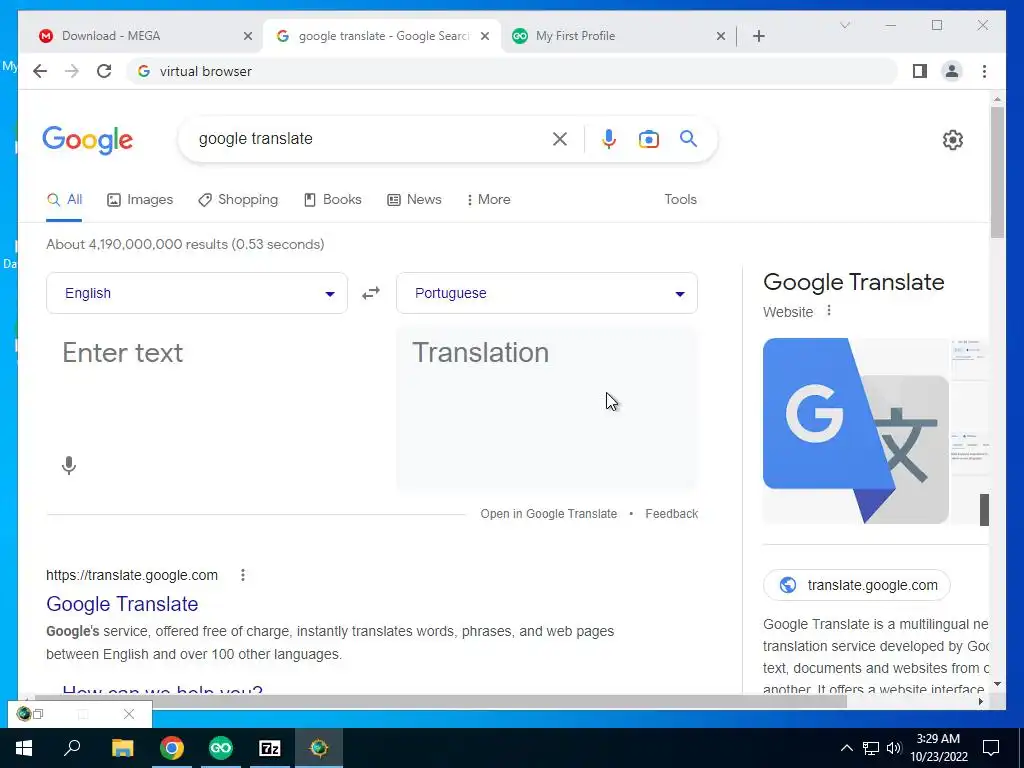Click the page vertical scrollbar thumb
Screen dimensions: 1024x768
point(997,172)
